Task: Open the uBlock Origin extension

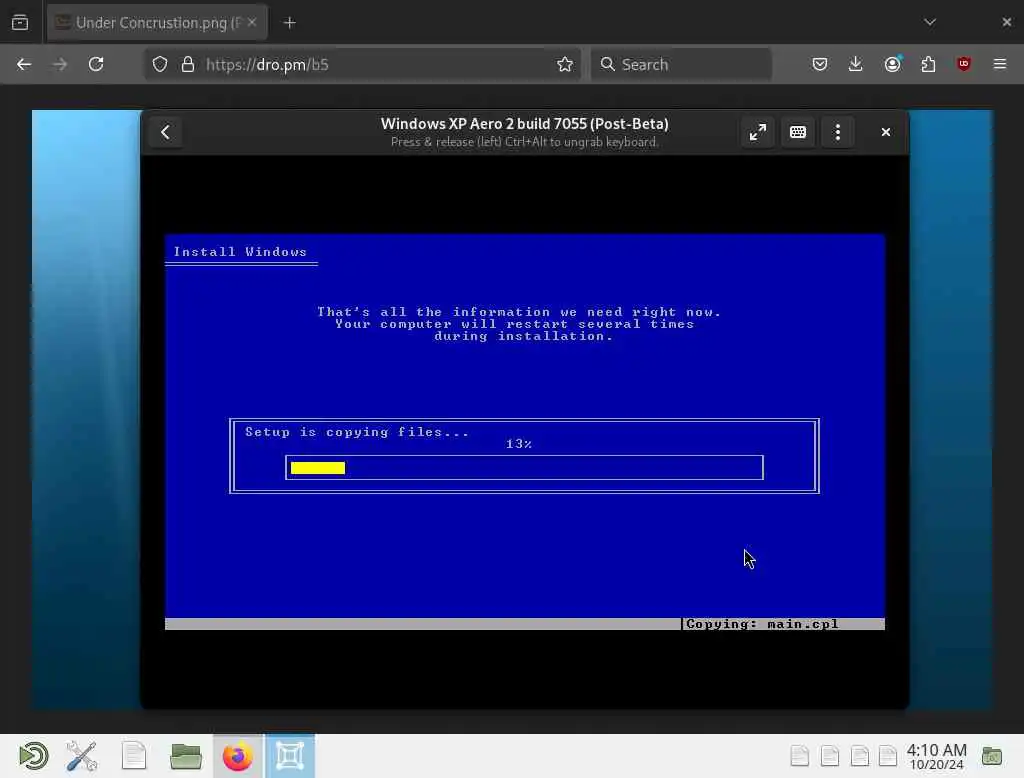Action: (963, 64)
